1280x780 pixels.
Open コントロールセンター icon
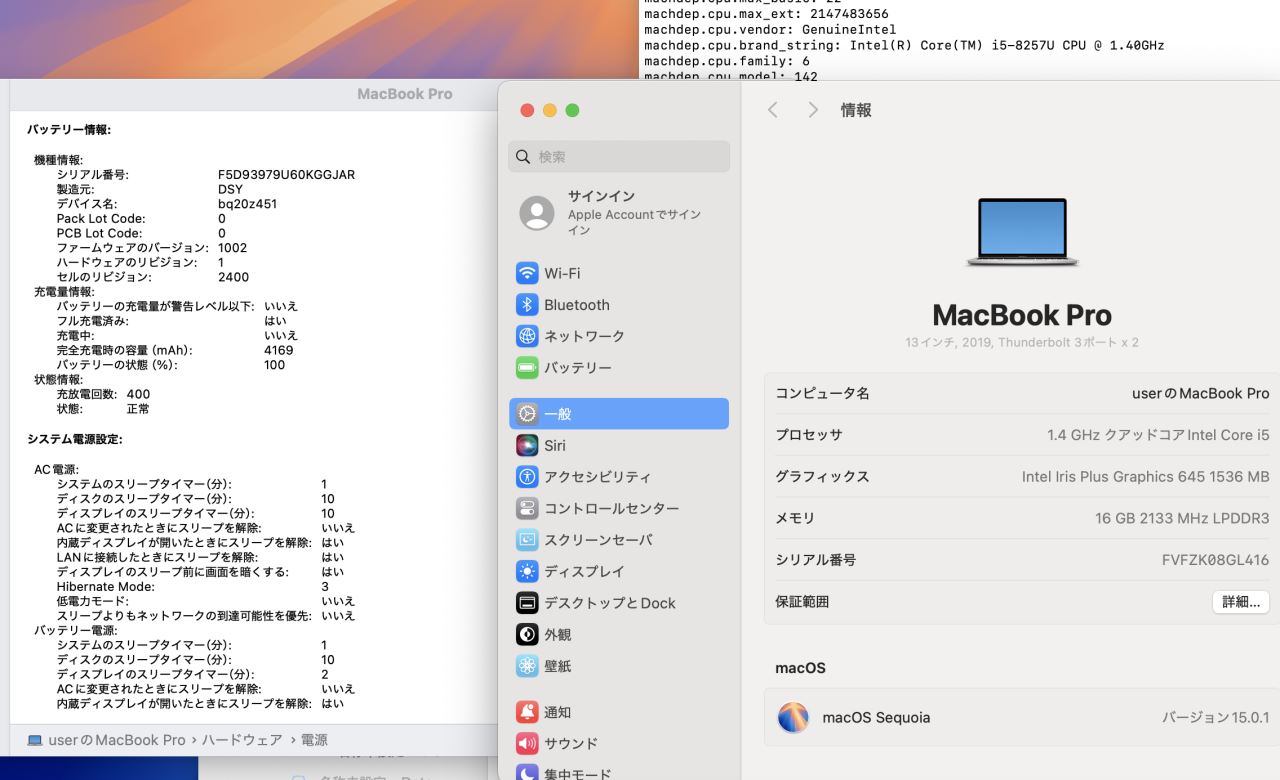tap(527, 508)
